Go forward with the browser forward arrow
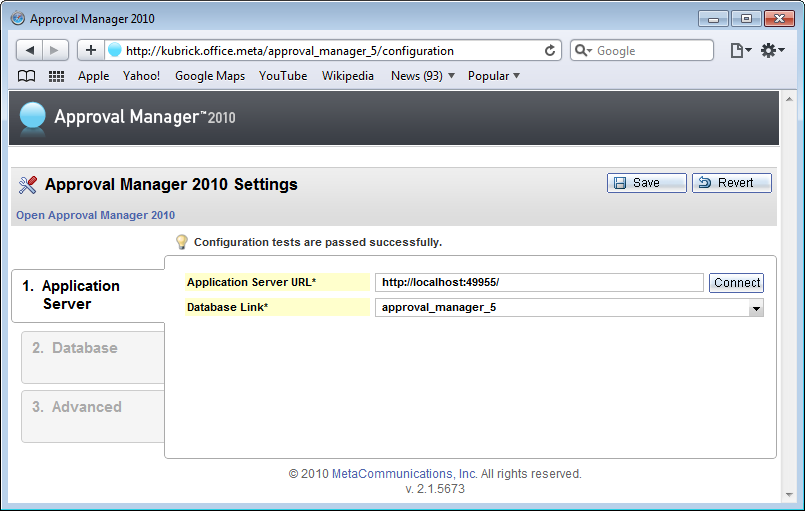Viewport: 805px width, 511px height. pyautogui.click(x=55, y=50)
